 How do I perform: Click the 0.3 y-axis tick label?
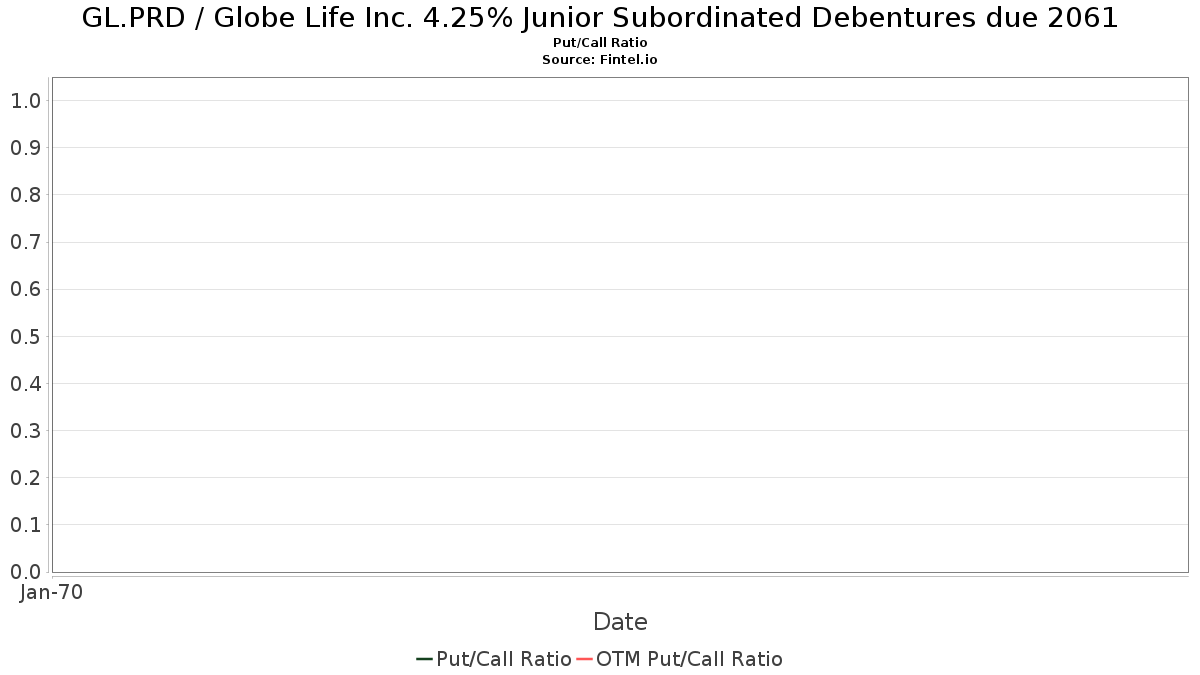25,430
